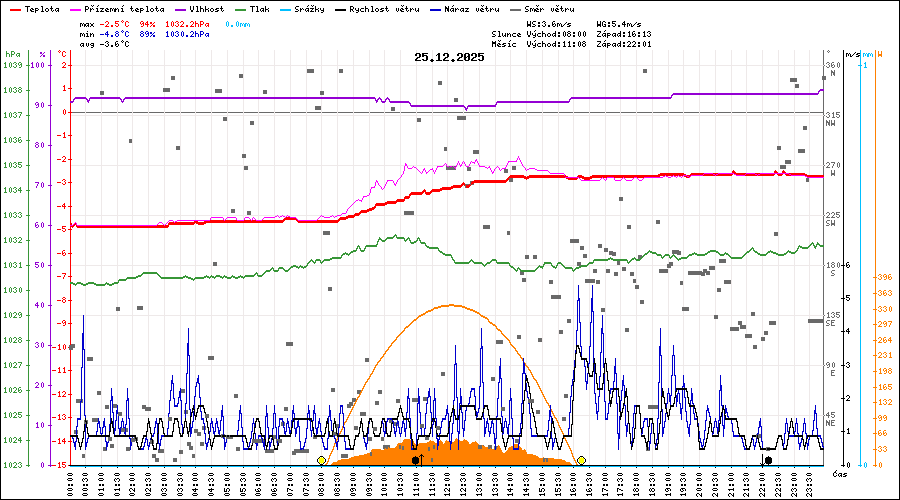Image resolution: width=900 pixels, height=500 pixels.
Task: Click the 25.12.2025 date title
Action: pos(449,57)
